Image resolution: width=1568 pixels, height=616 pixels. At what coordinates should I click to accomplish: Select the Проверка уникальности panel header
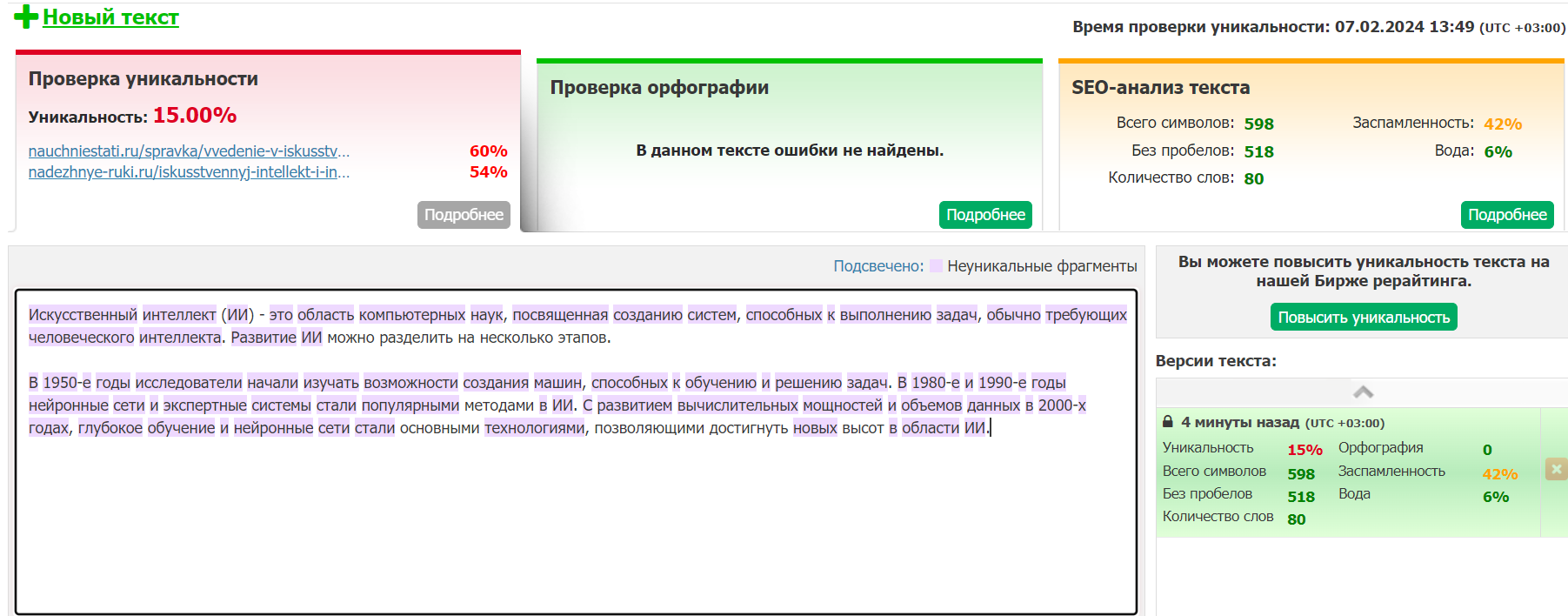coord(143,79)
